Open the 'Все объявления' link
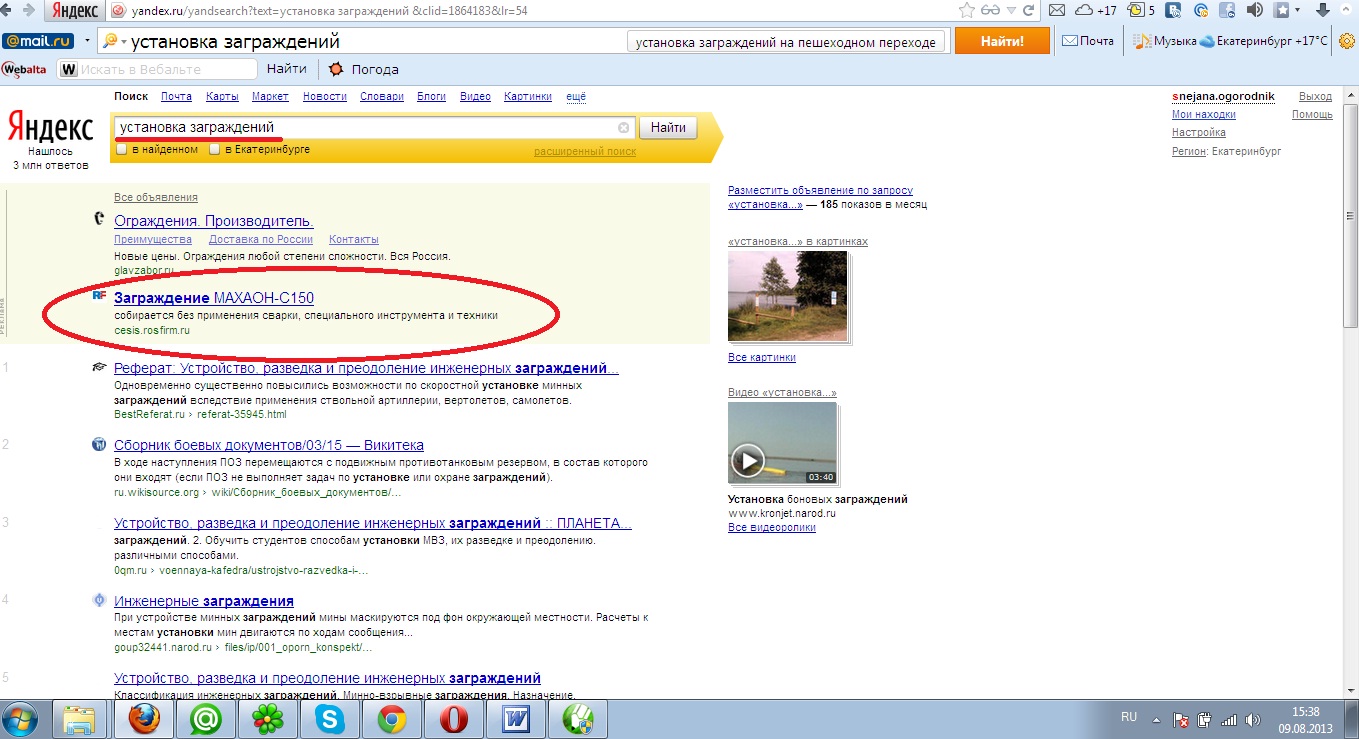1359x739 pixels. (x=156, y=197)
